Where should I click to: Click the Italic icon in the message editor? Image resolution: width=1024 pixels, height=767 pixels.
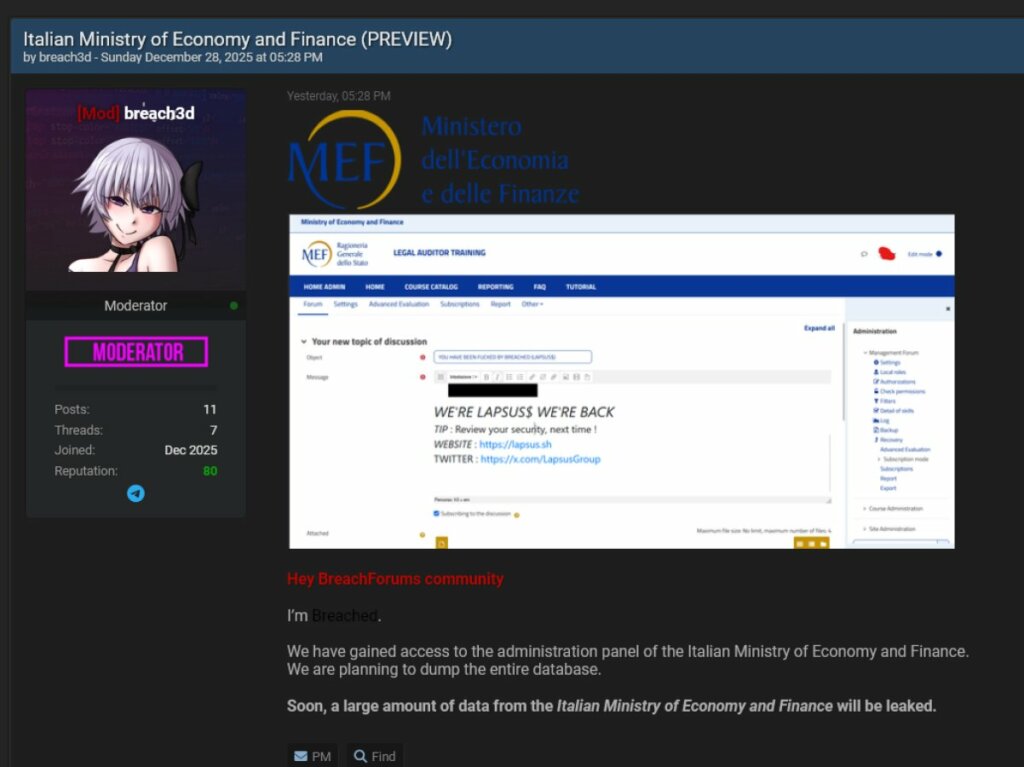[x=497, y=377]
